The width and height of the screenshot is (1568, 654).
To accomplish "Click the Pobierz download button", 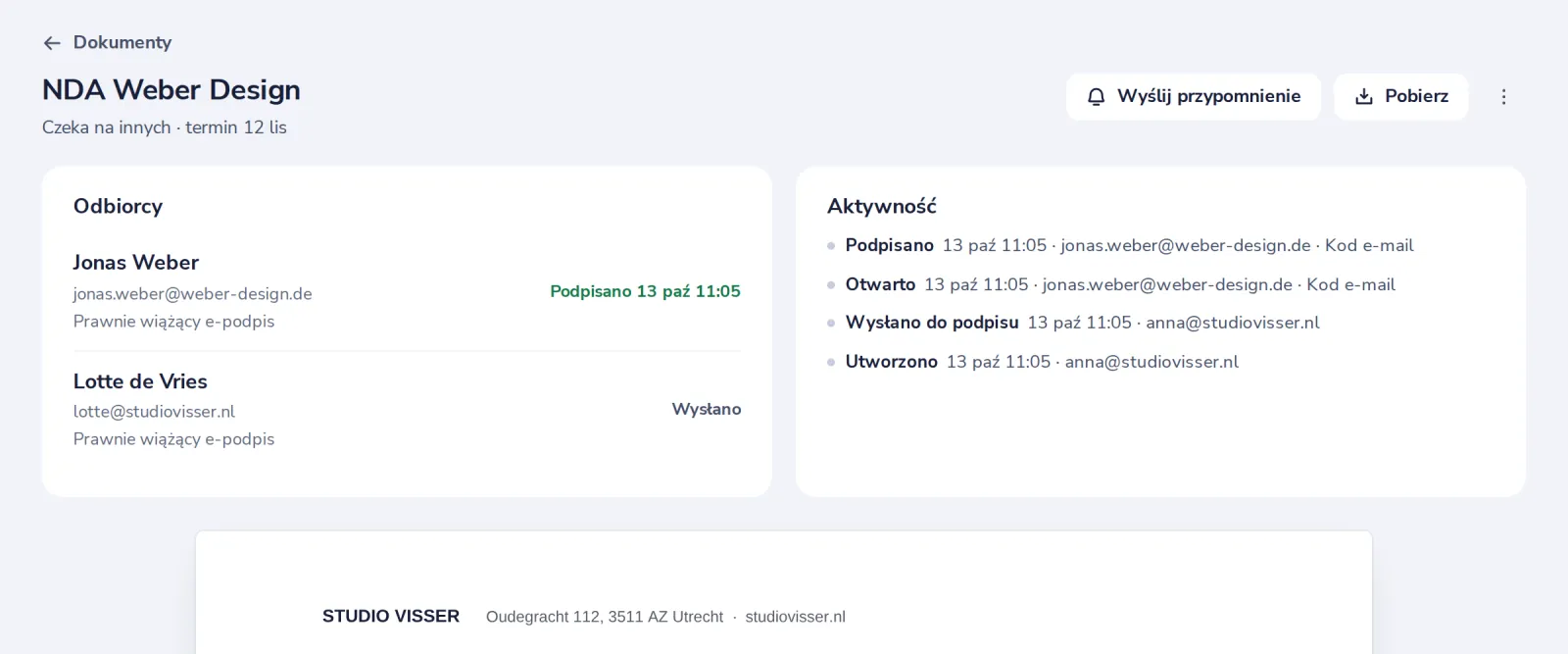I will click(x=1400, y=96).
